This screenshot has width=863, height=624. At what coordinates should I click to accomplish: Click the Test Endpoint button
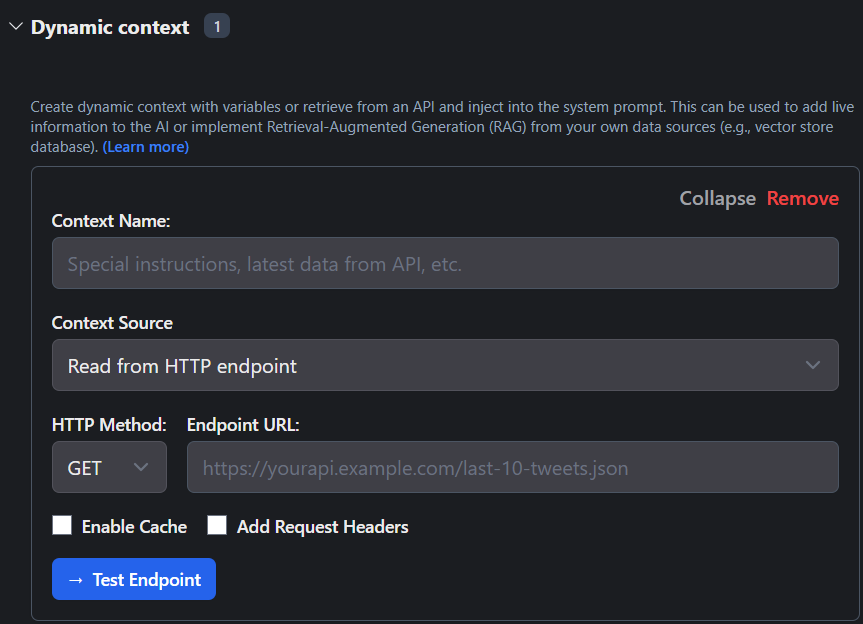tap(133, 579)
